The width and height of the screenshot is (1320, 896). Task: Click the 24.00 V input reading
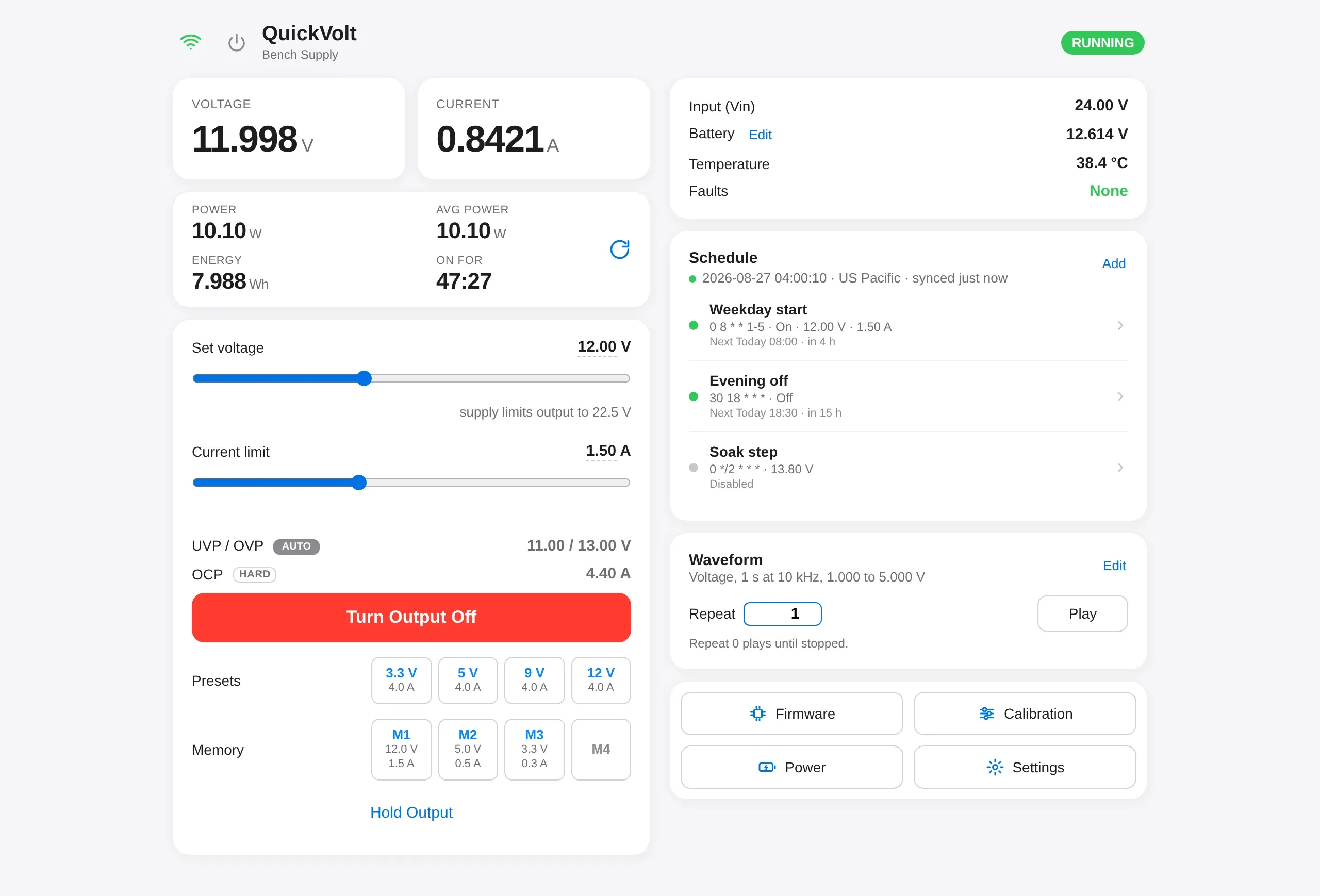pos(1101,106)
